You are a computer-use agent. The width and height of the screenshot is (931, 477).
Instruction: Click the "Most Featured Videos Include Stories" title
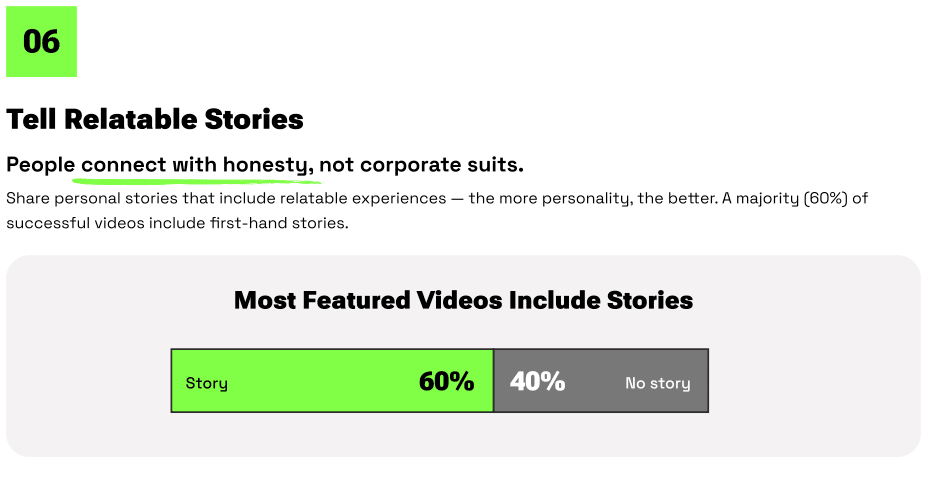pyautogui.click(x=463, y=300)
